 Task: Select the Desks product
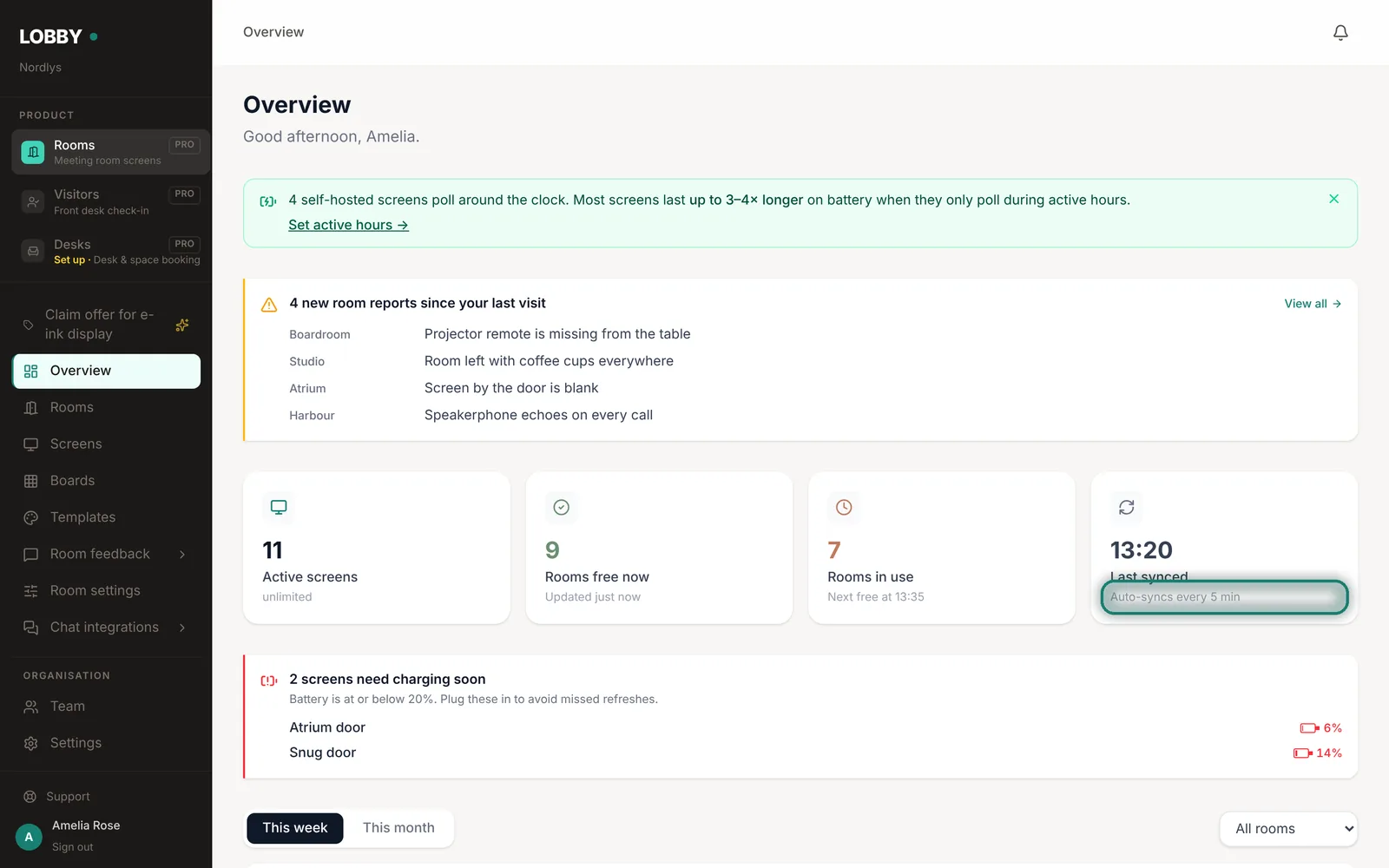click(110, 252)
